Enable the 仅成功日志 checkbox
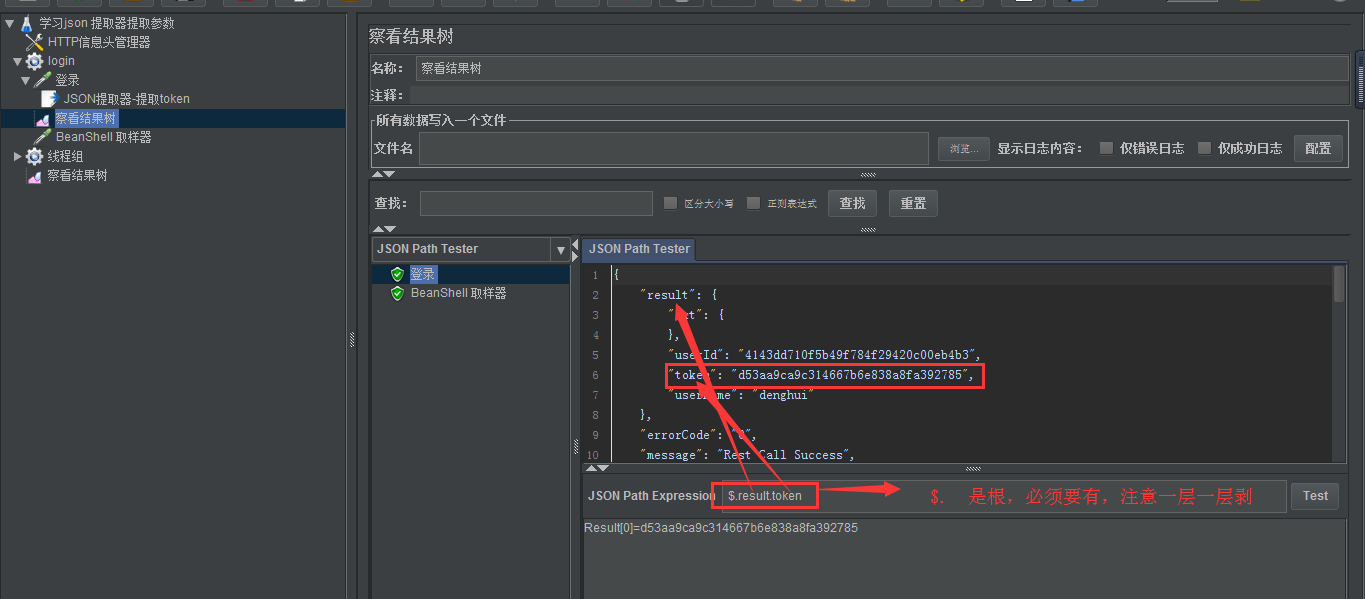Viewport: 1365px width, 599px height. pos(1204,147)
